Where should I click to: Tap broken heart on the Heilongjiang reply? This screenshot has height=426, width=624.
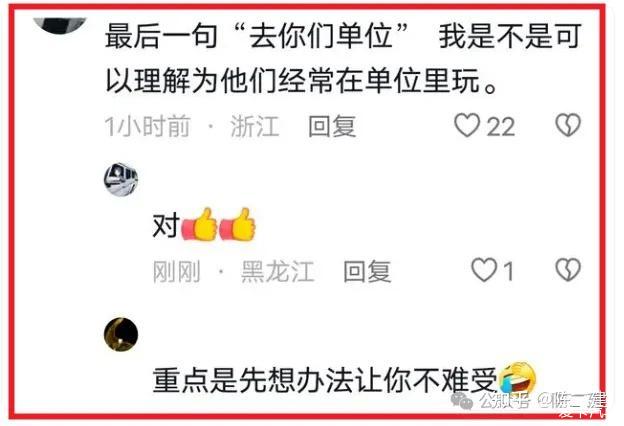[x=568, y=270]
